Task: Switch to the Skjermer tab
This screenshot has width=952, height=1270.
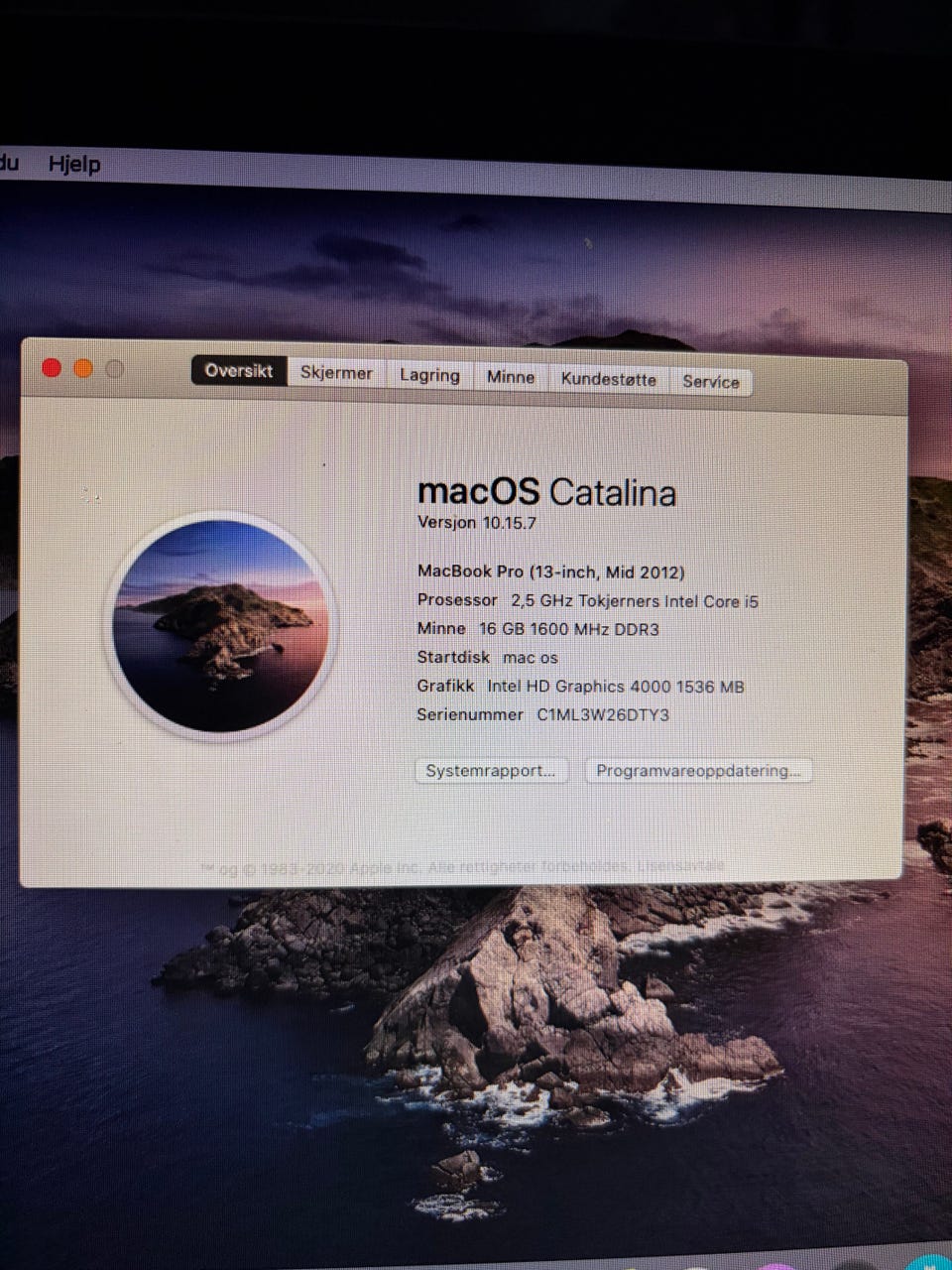Action: 336,373
